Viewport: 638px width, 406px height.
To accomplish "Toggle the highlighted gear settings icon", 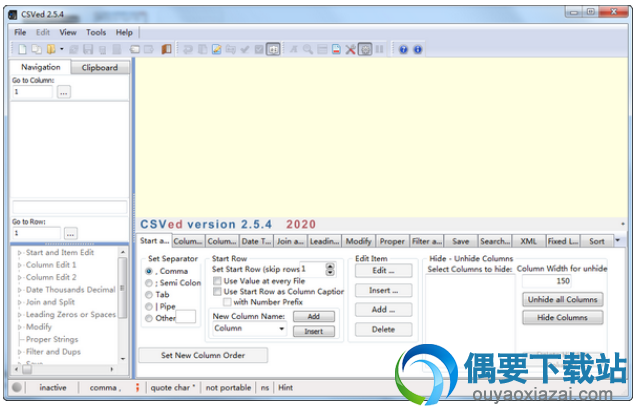I will pos(365,50).
